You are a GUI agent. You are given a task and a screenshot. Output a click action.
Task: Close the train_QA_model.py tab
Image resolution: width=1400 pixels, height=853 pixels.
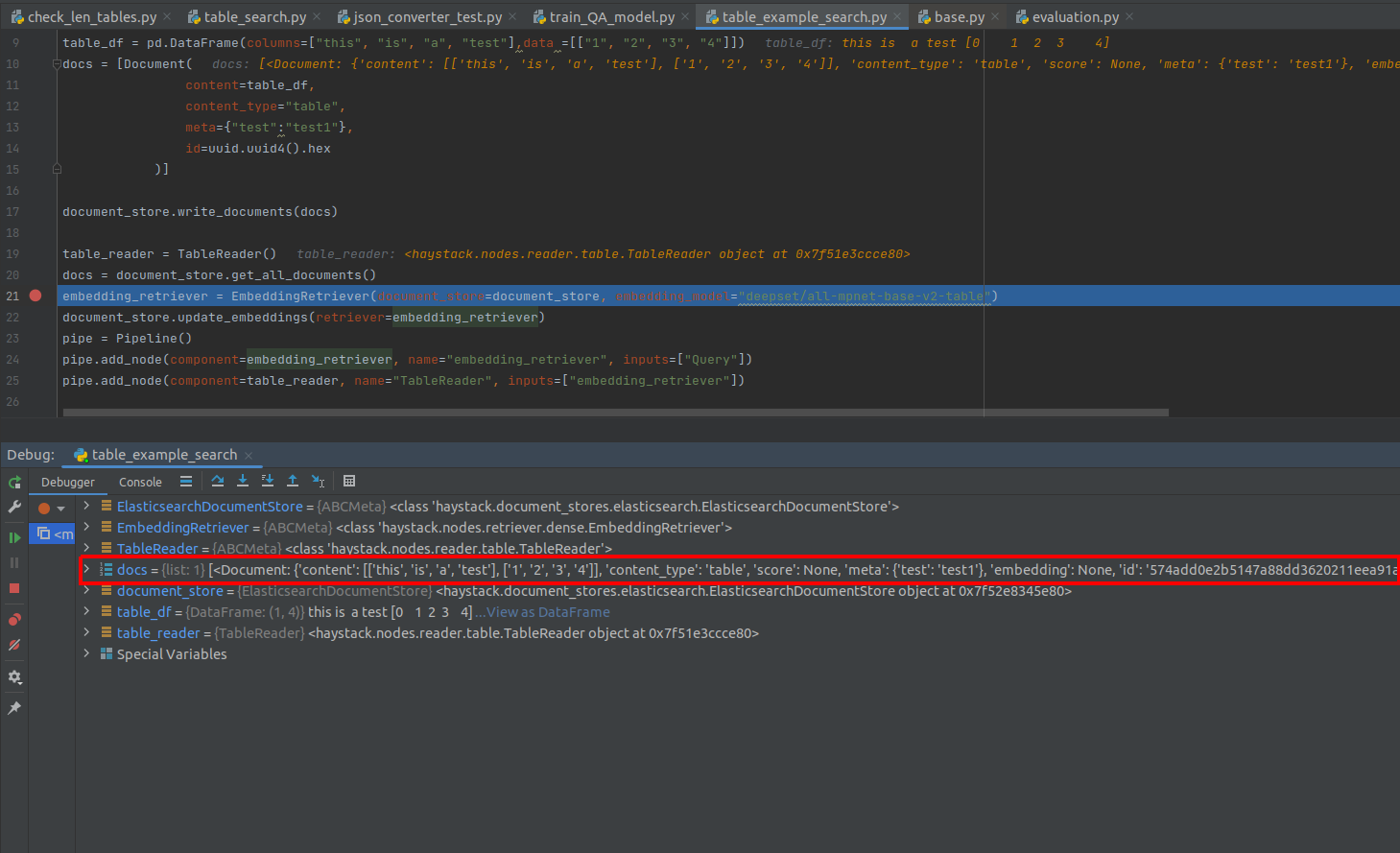(x=685, y=16)
